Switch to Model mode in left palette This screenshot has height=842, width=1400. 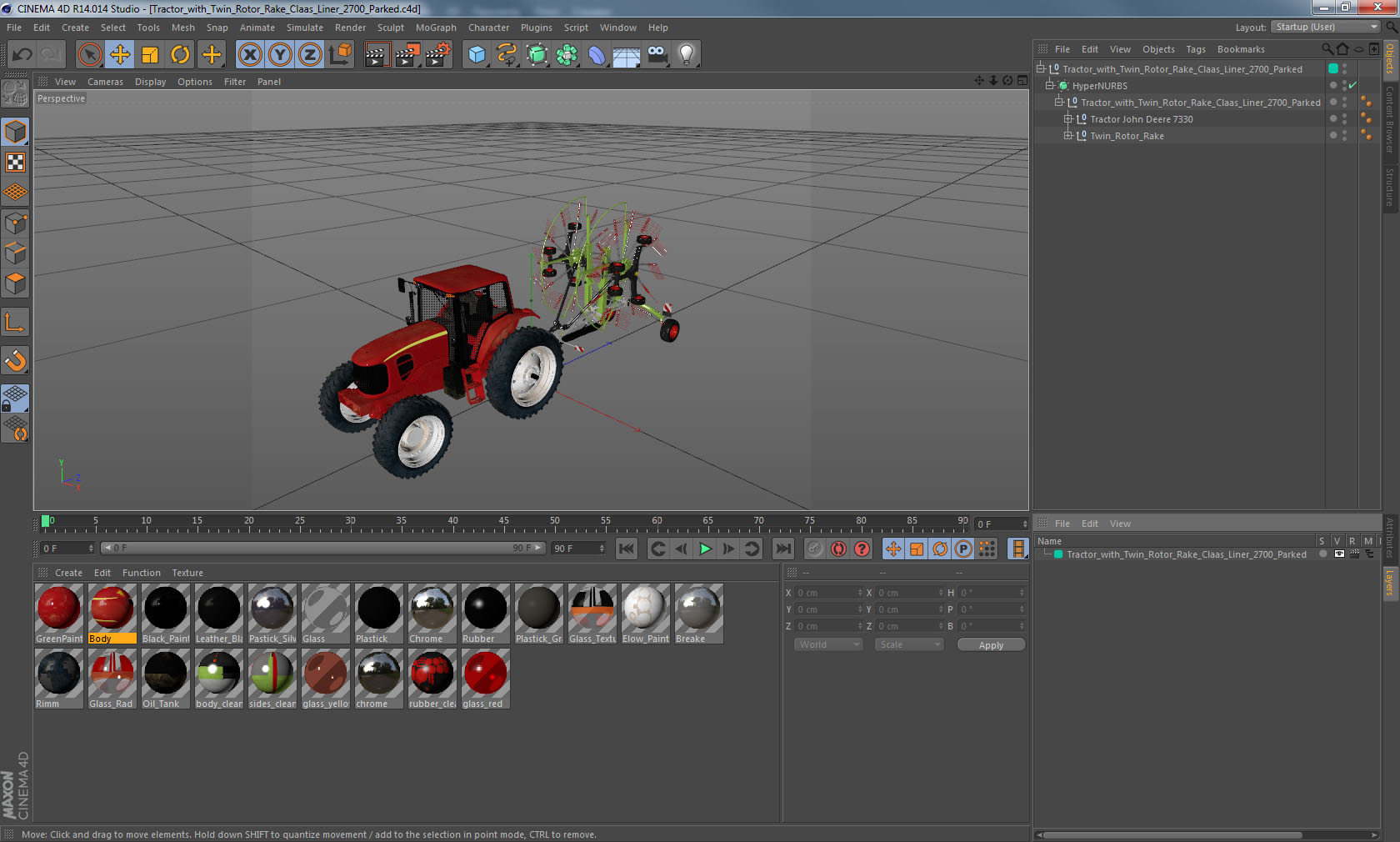click(x=15, y=132)
